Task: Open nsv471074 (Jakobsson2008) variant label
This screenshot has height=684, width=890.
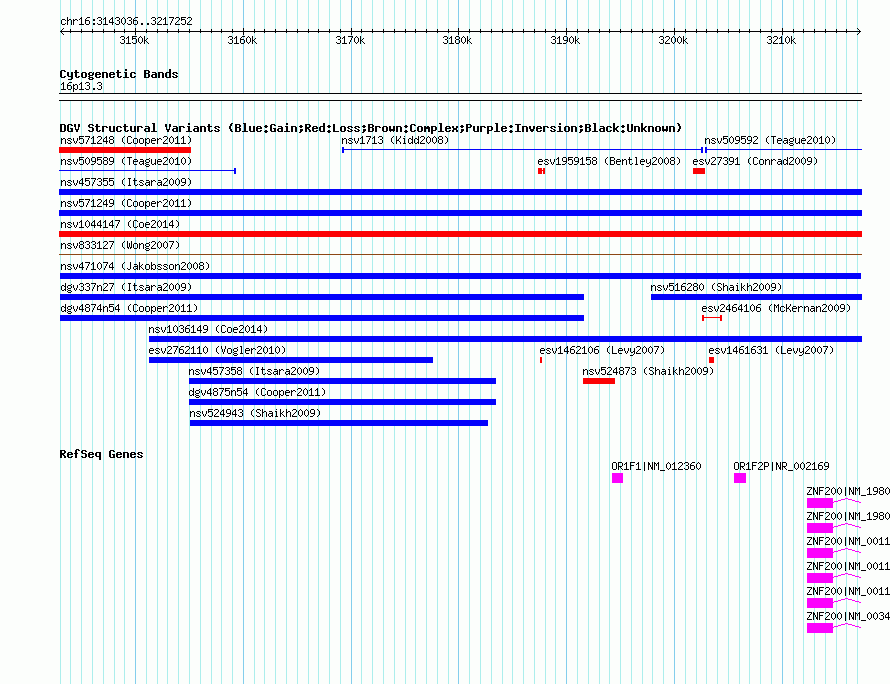Action: click(x=135, y=266)
